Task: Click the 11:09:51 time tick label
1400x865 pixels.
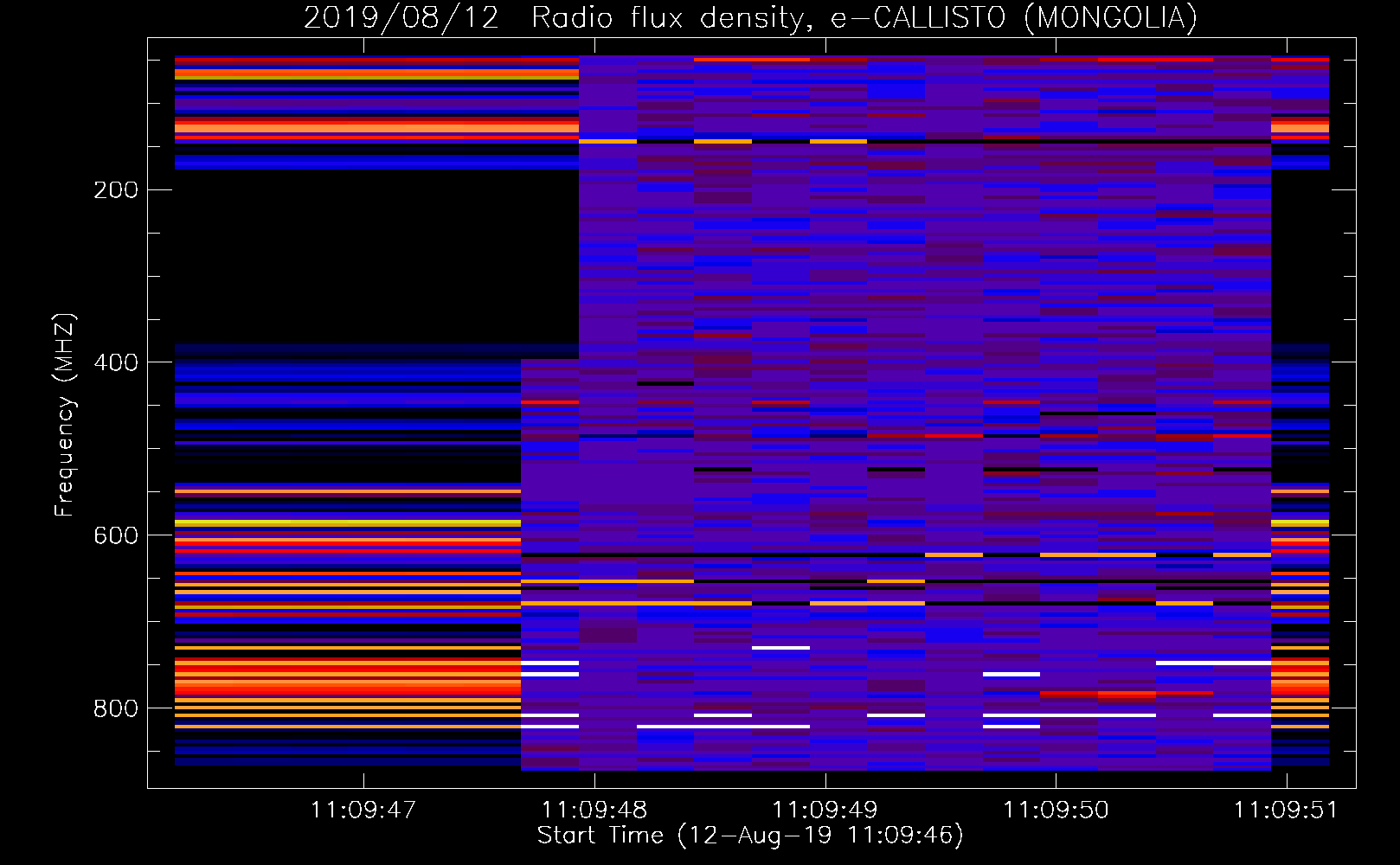Action: tap(1286, 811)
